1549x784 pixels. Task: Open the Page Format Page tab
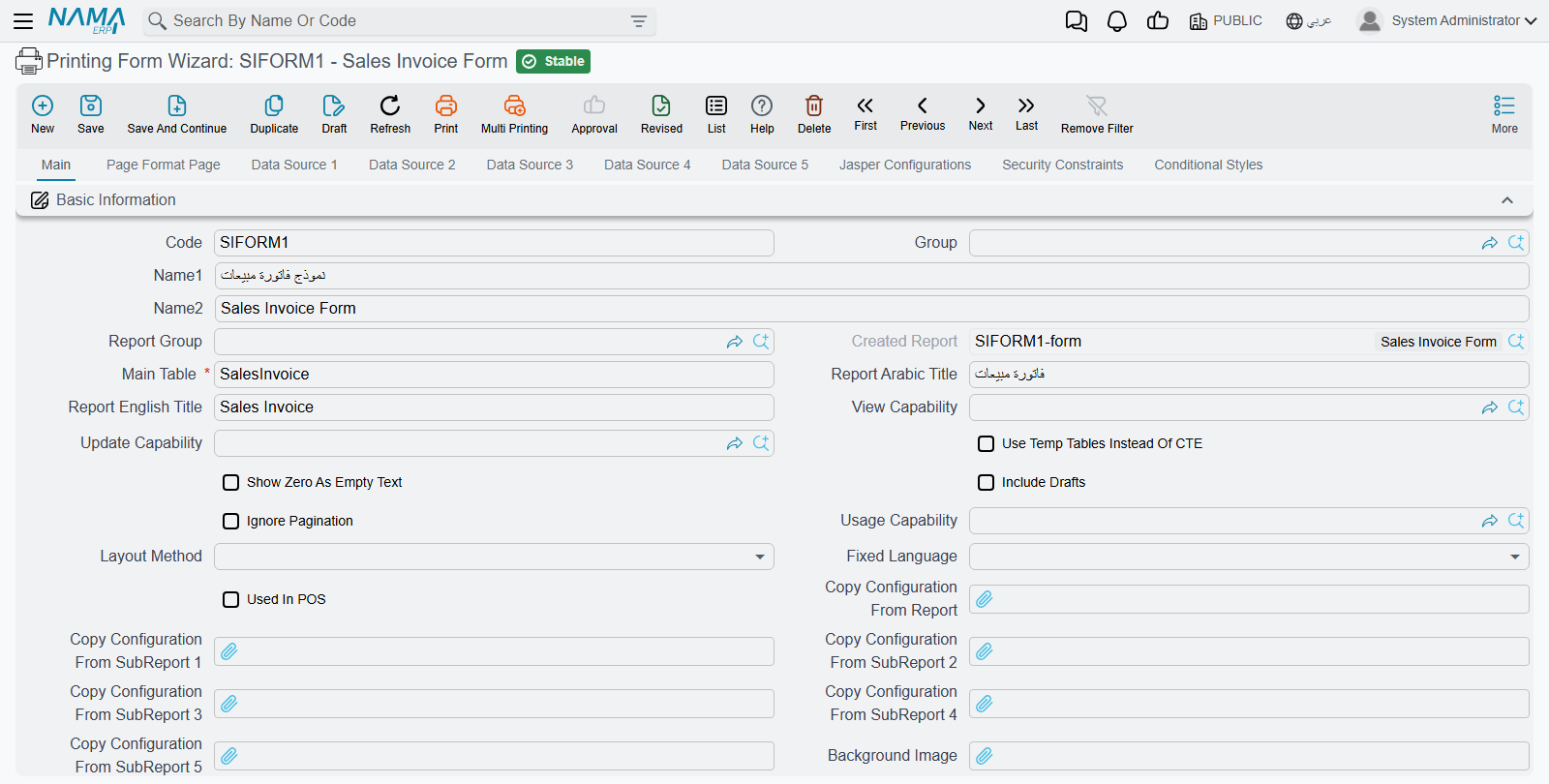[164, 165]
